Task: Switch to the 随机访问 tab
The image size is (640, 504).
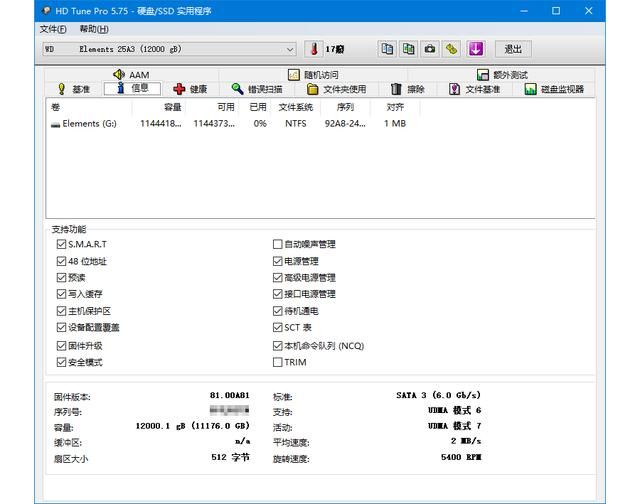Action: (313, 75)
